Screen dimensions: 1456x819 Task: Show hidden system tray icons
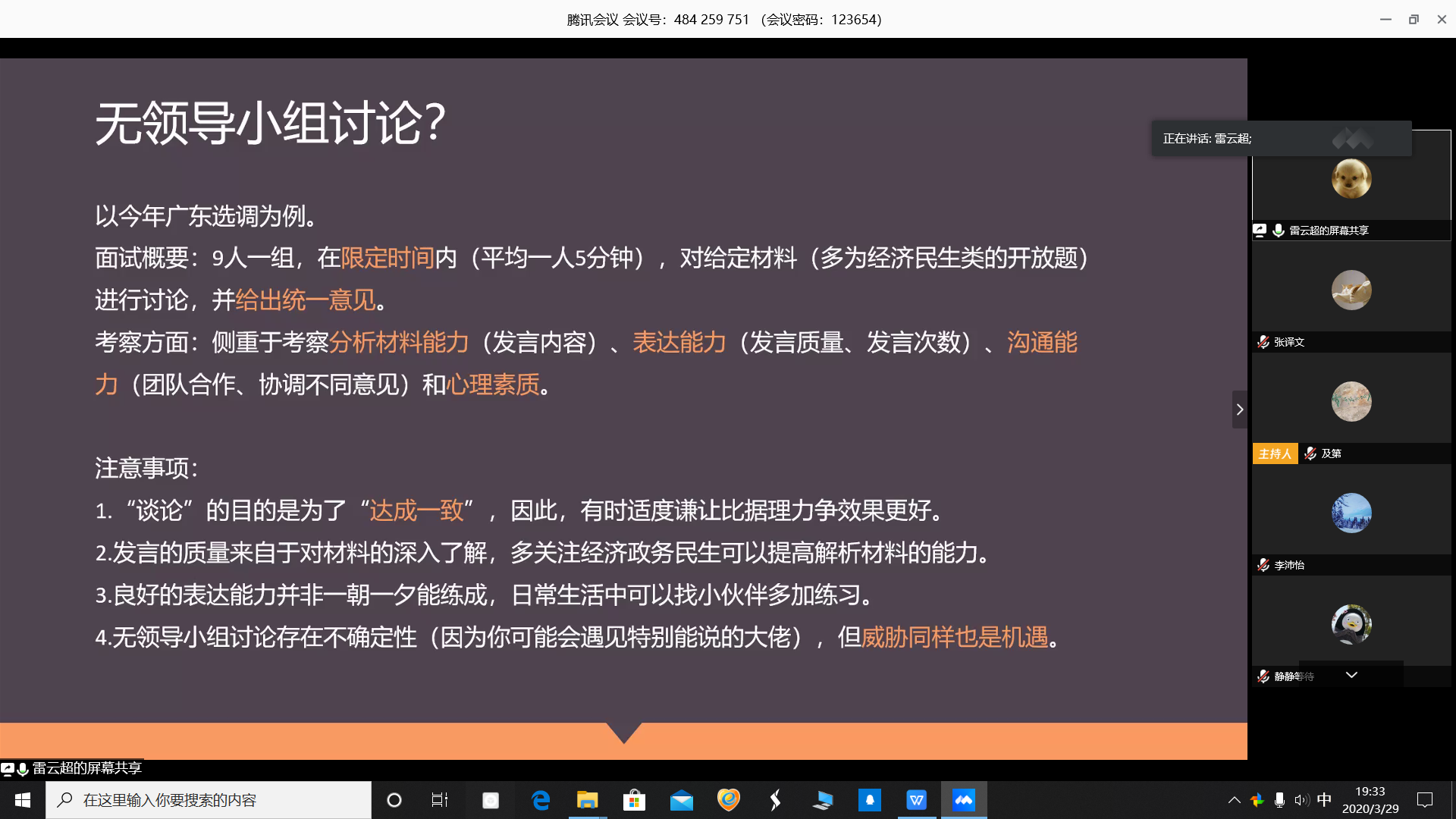(x=1234, y=800)
